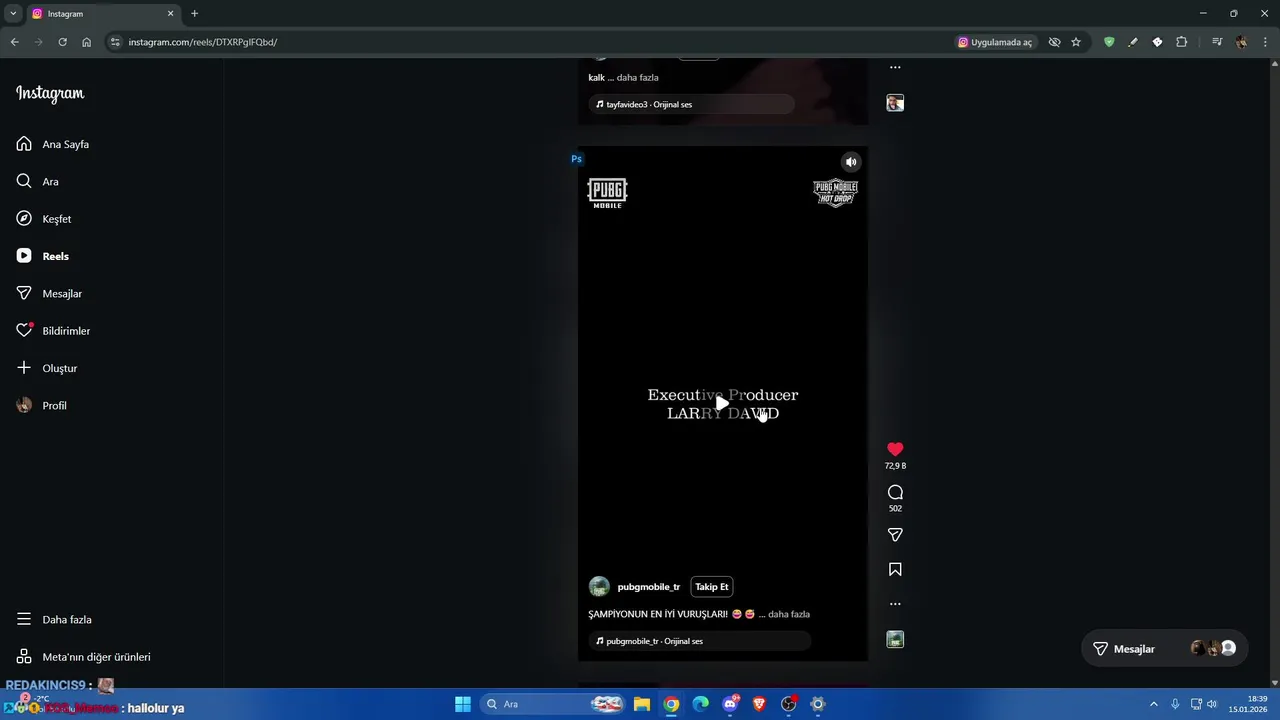The width and height of the screenshot is (1280, 720).
Task: Open Bildirimler notifications
Action: [x=53, y=331]
